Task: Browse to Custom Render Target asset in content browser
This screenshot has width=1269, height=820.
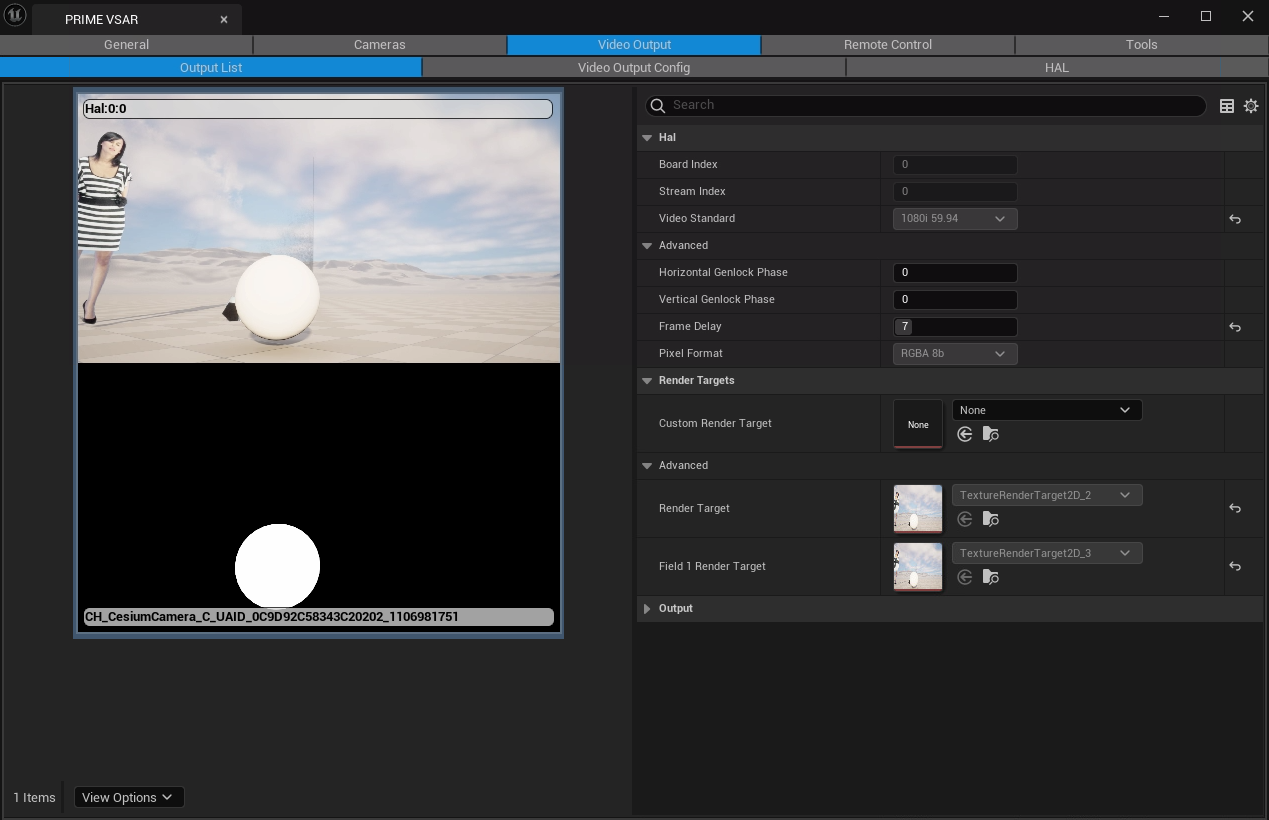Action: point(991,434)
